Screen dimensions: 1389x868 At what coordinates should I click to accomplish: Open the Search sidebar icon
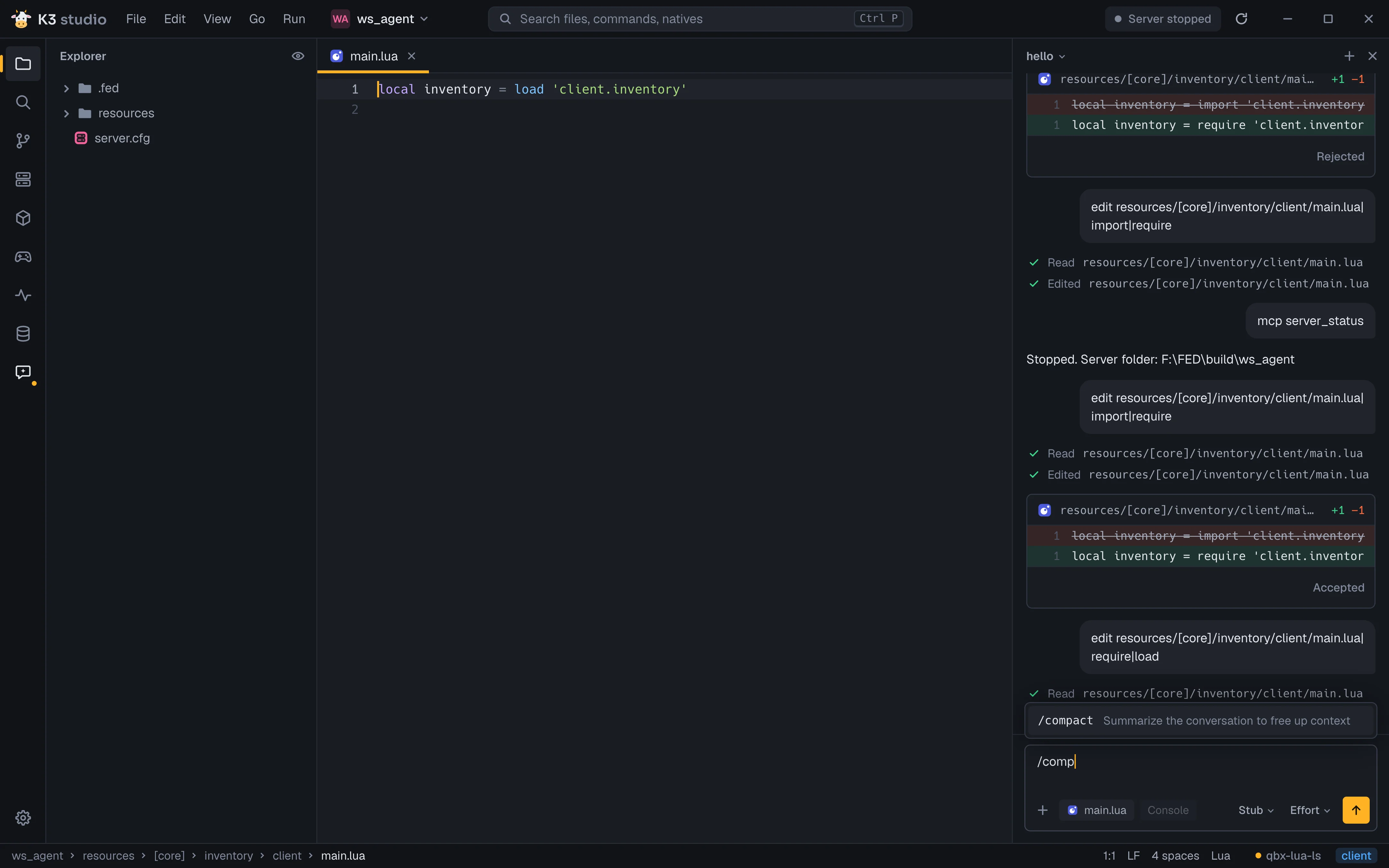point(23,102)
